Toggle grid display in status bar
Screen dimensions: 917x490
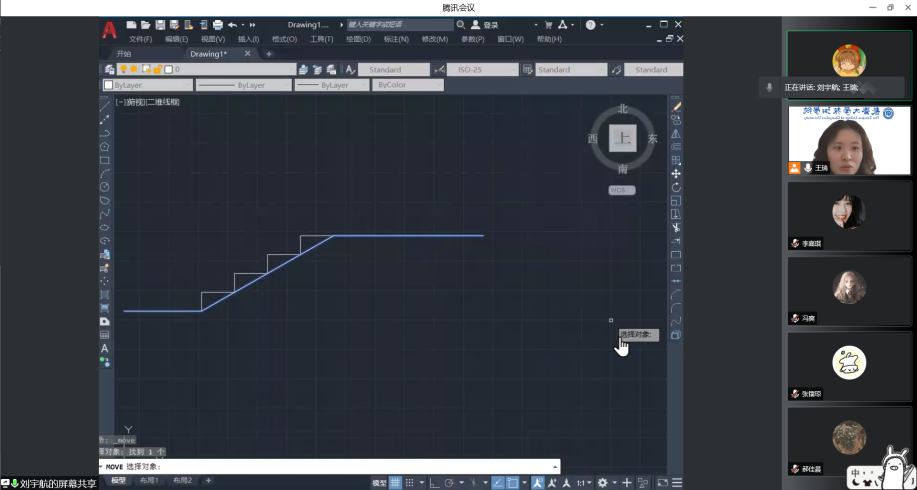[395, 482]
